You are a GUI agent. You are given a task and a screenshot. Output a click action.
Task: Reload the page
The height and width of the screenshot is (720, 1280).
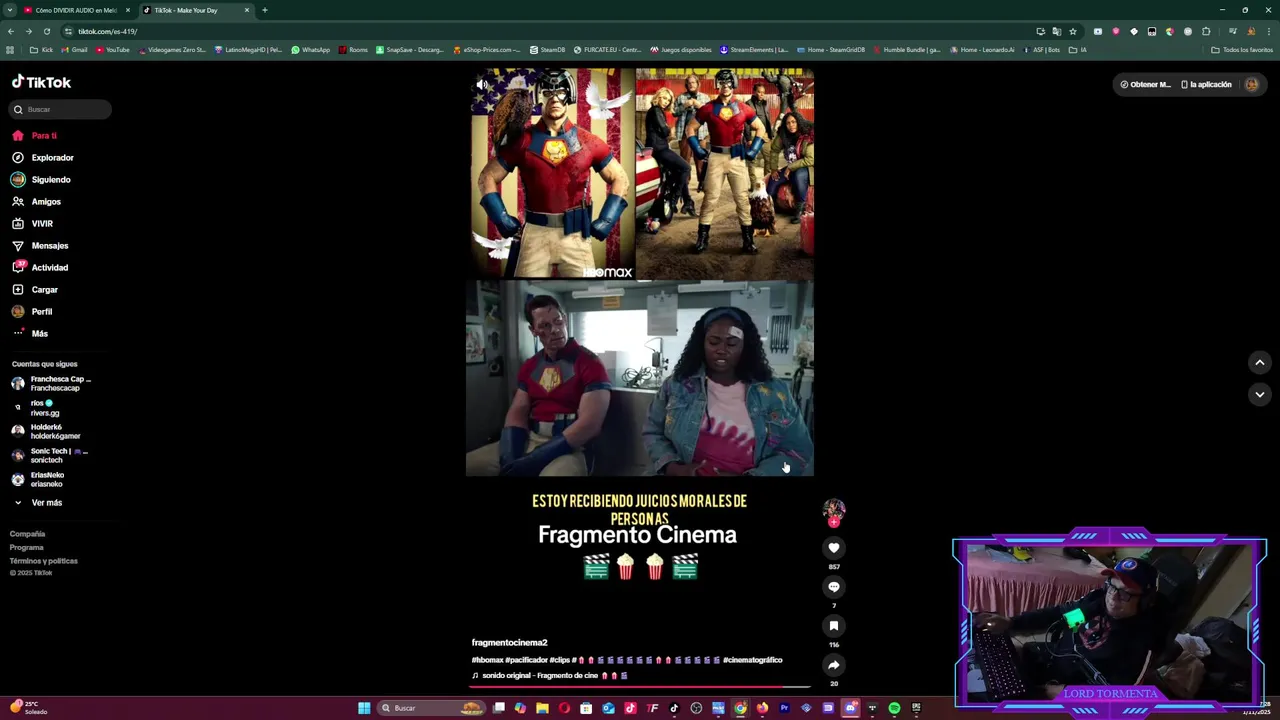click(46, 31)
